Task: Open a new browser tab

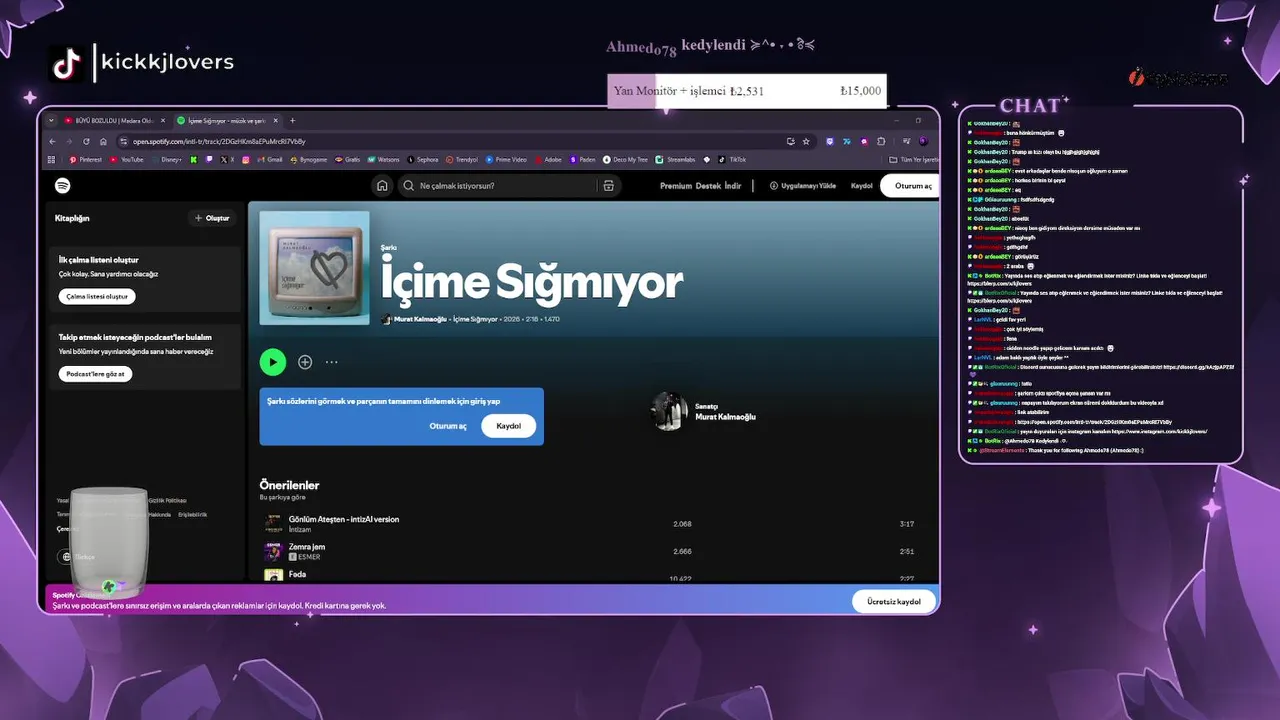Action: (x=292, y=120)
